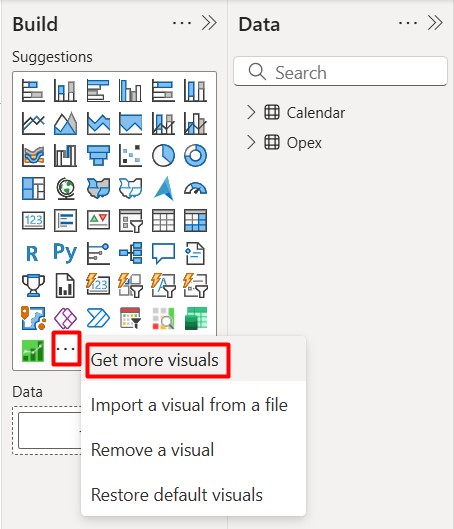
Task: Select the Matrix visual
Action: pos(196,220)
